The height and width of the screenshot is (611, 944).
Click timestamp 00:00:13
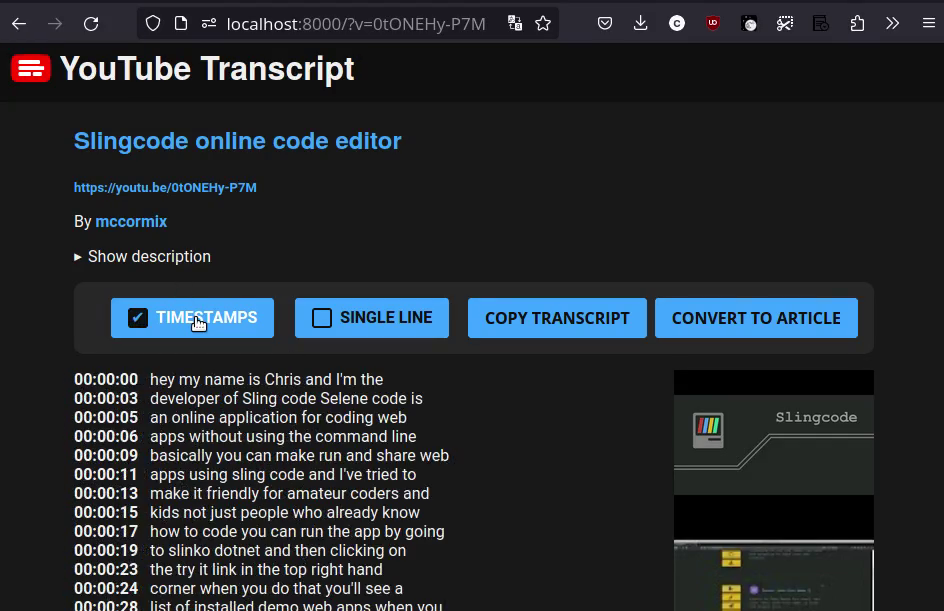point(106,494)
